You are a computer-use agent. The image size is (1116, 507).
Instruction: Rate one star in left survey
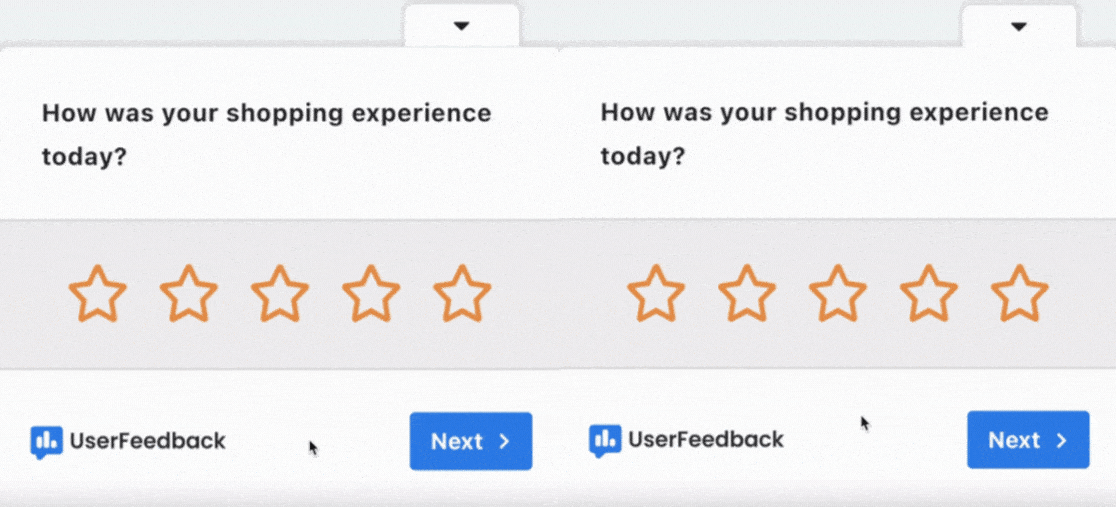point(98,294)
